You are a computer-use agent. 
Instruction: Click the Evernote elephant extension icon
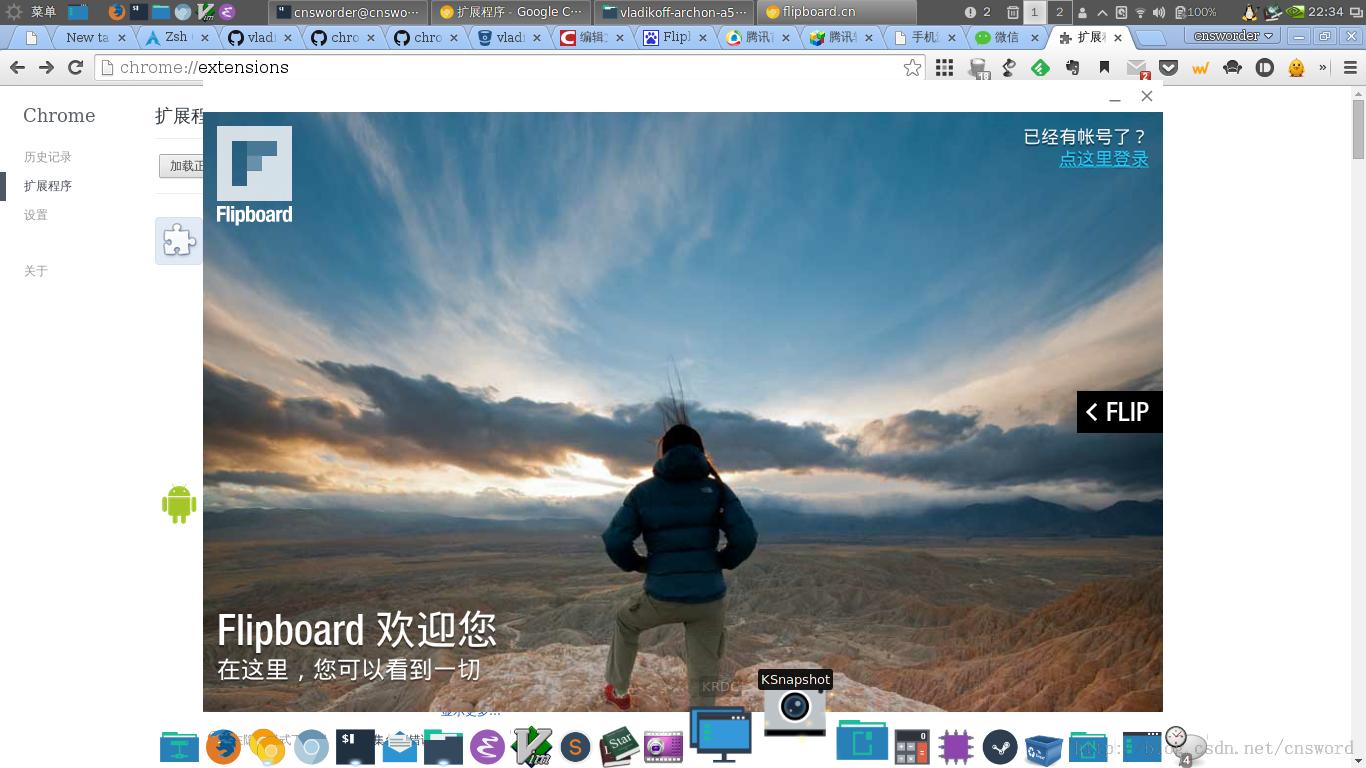click(1073, 68)
